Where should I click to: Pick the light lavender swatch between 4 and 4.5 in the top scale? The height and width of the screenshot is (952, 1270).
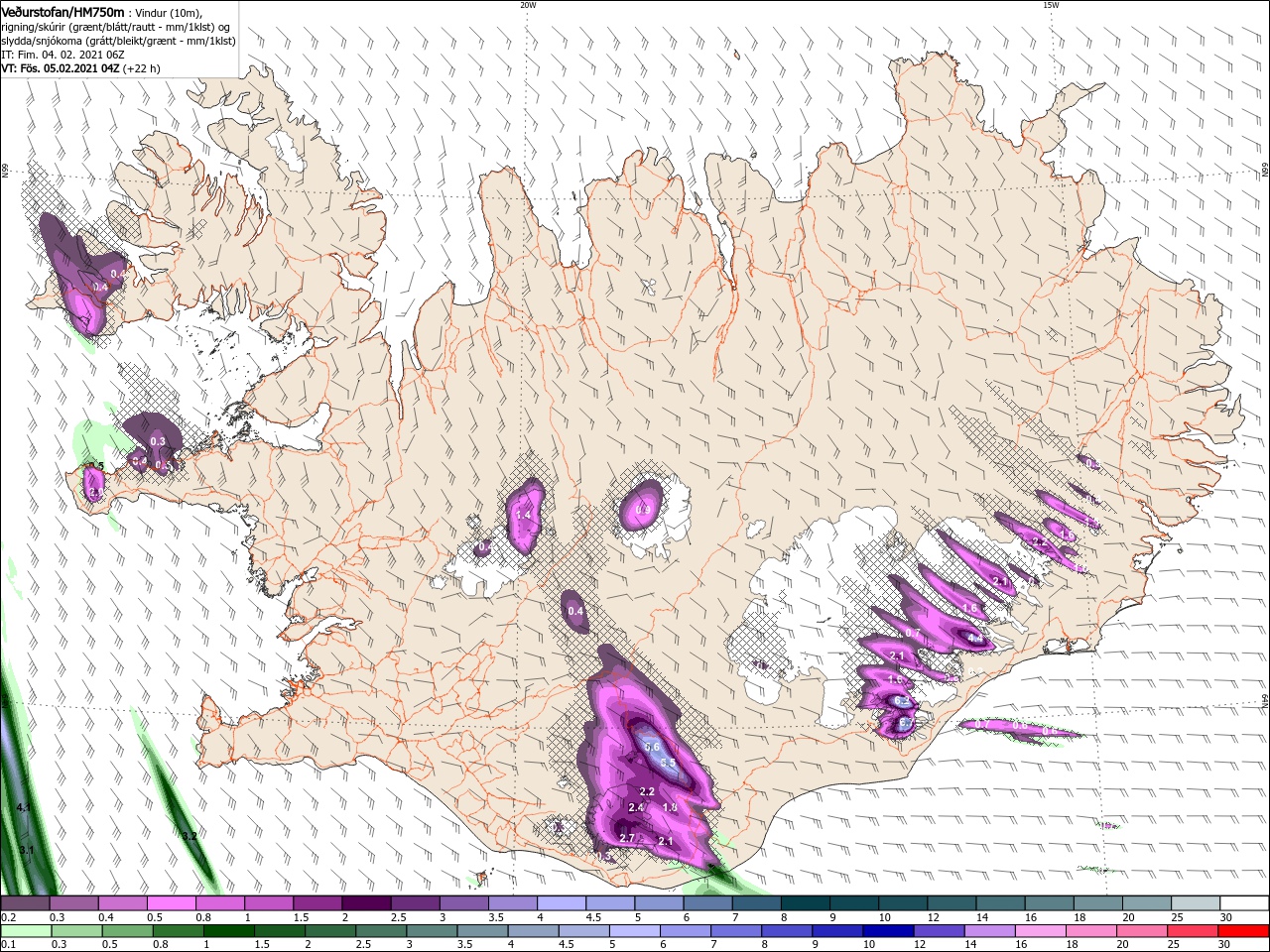tap(560, 903)
